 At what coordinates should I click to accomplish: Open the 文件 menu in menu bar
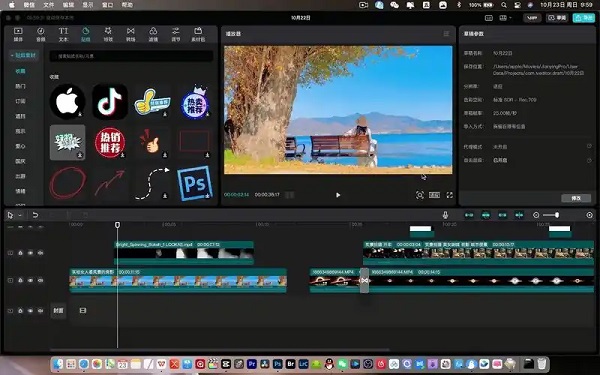pyautogui.click(x=49, y=5)
